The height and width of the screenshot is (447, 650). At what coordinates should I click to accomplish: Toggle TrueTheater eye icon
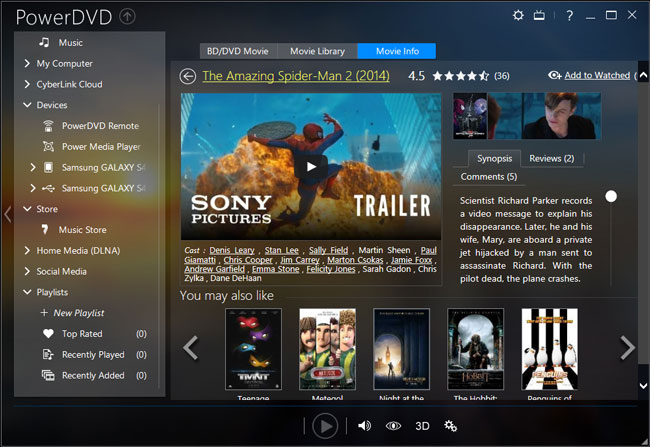point(393,426)
